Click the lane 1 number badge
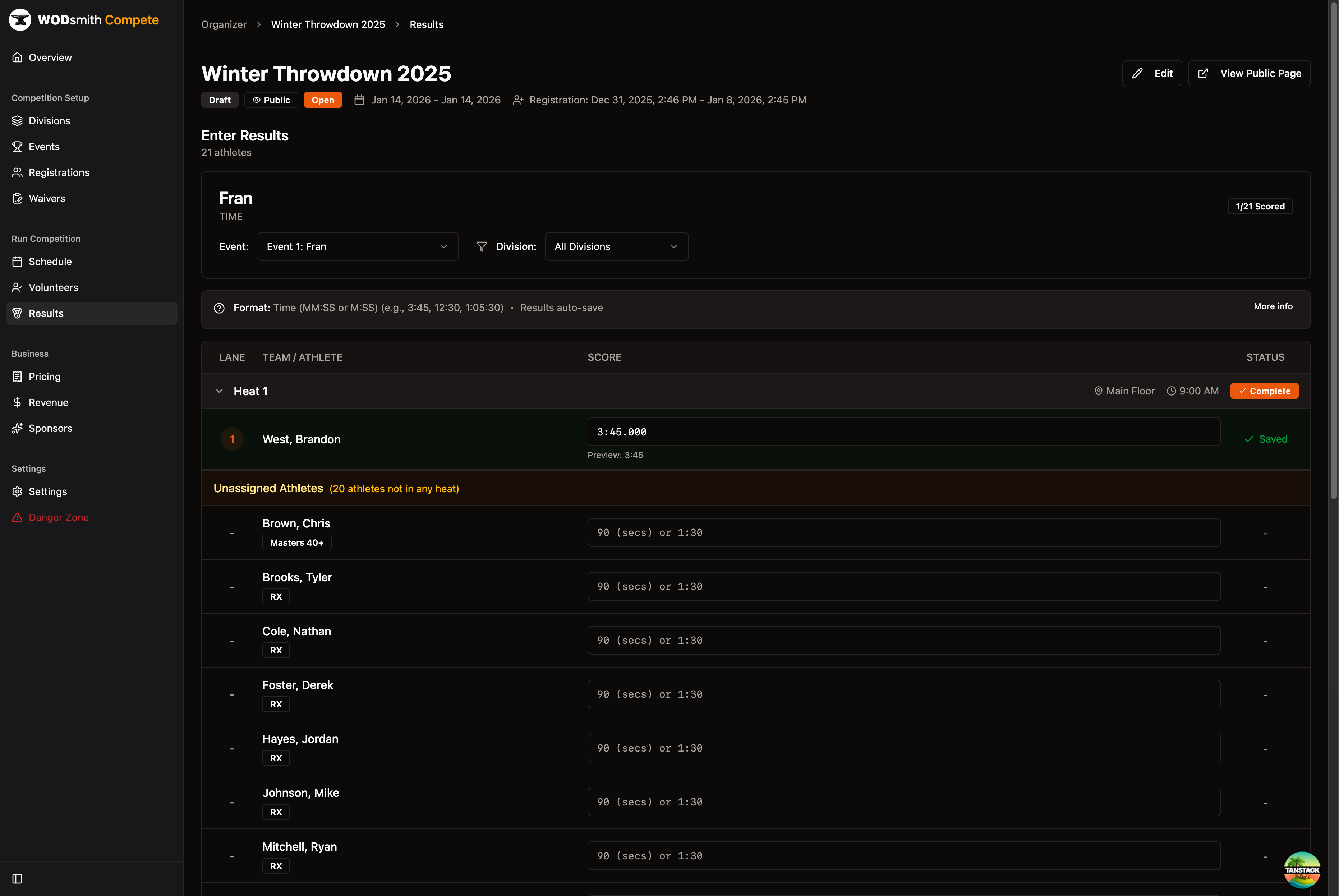Viewport: 1339px width, 896px height. pos(232,439)
